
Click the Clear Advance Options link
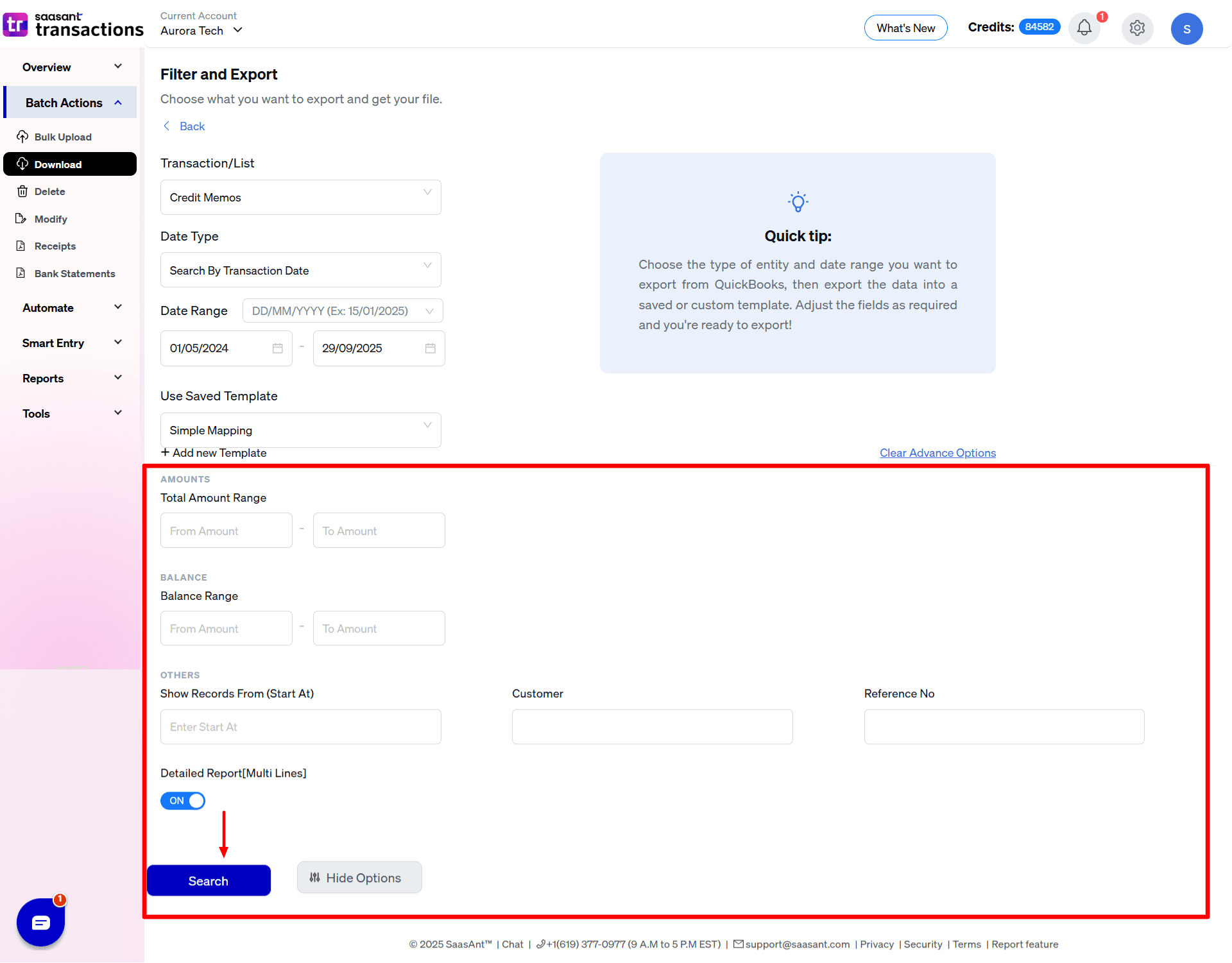pos(937,452)
